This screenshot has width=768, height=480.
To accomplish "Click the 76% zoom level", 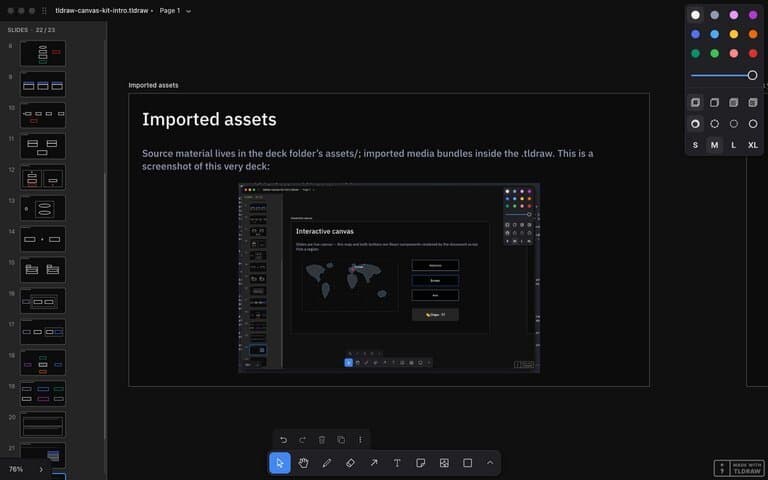I will [16, 469].
